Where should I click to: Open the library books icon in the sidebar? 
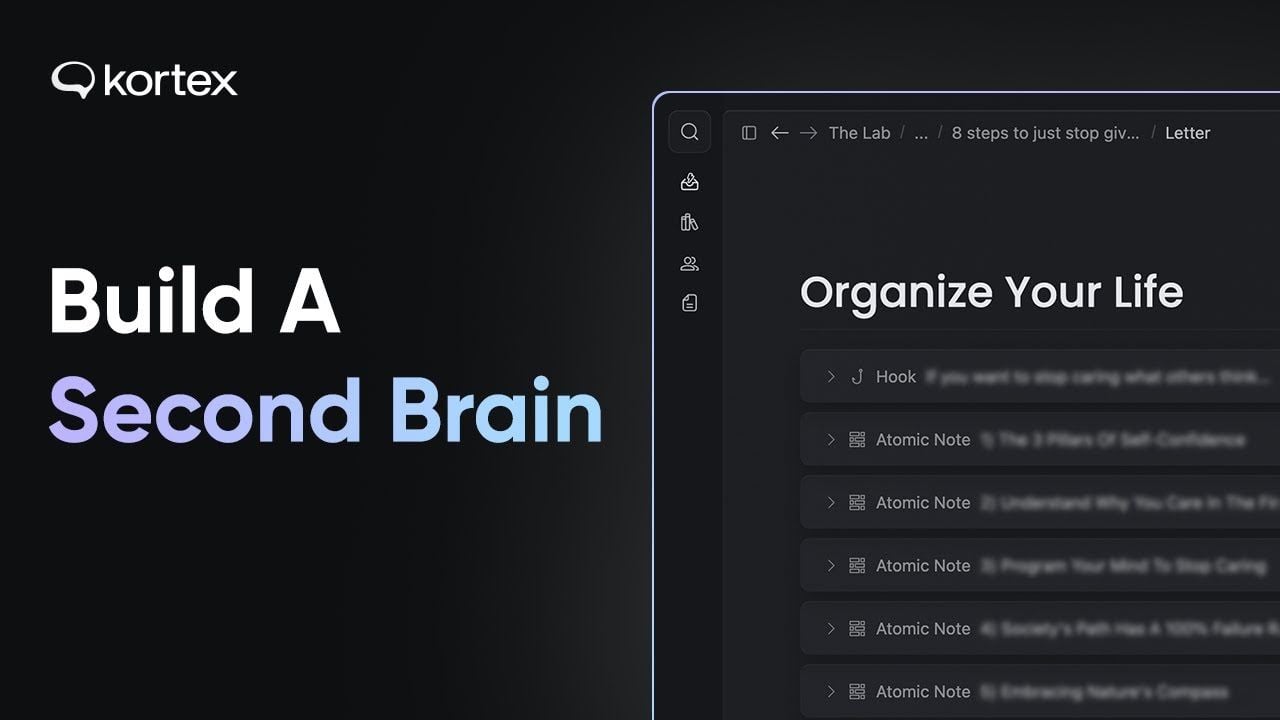pyautogui.click(x=689, y=222)
